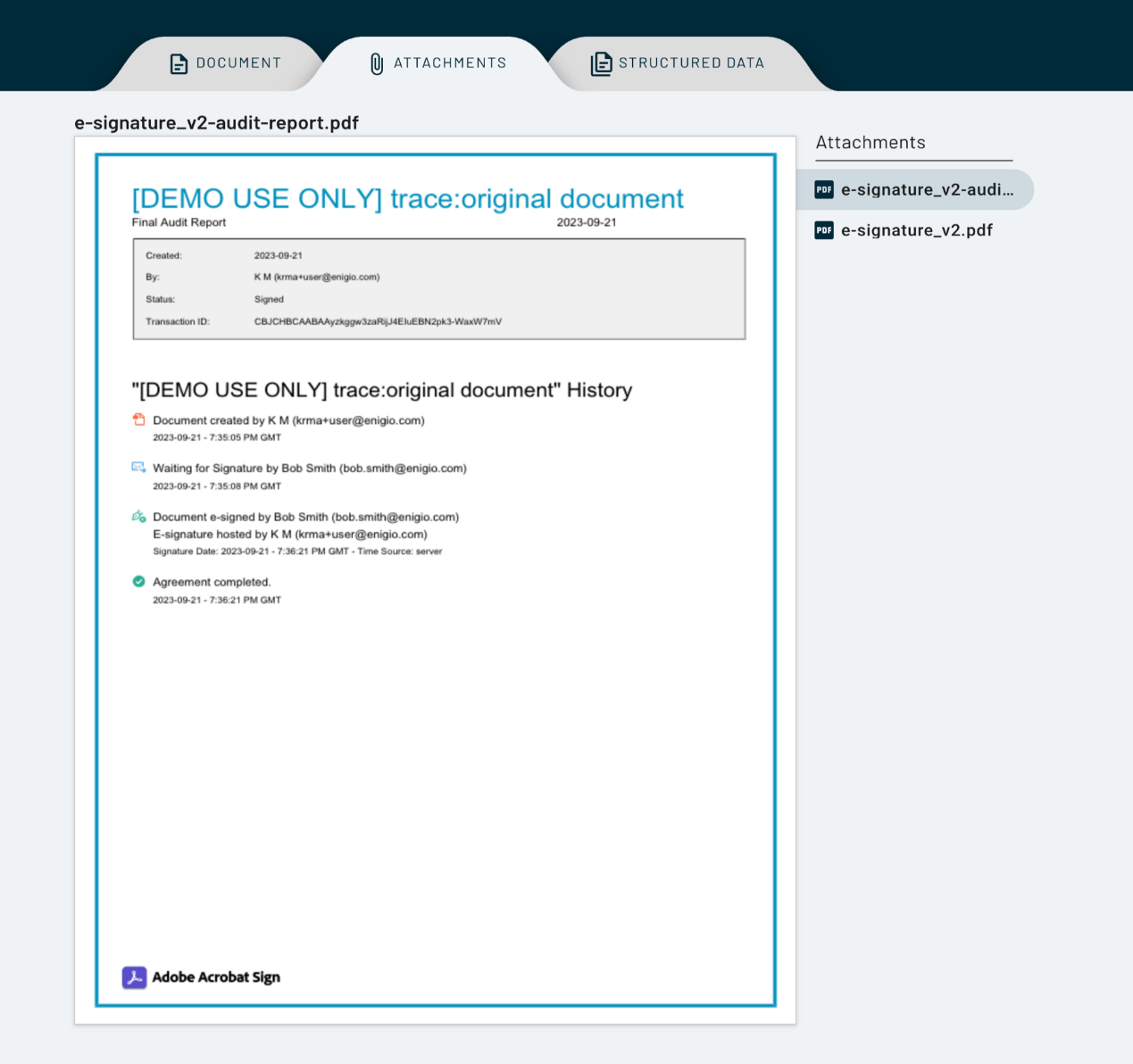Viewport: 1133px width, 1064px height.
Task: Open the e-signature_v2.pdf attachment
Action: coord(916,230)
